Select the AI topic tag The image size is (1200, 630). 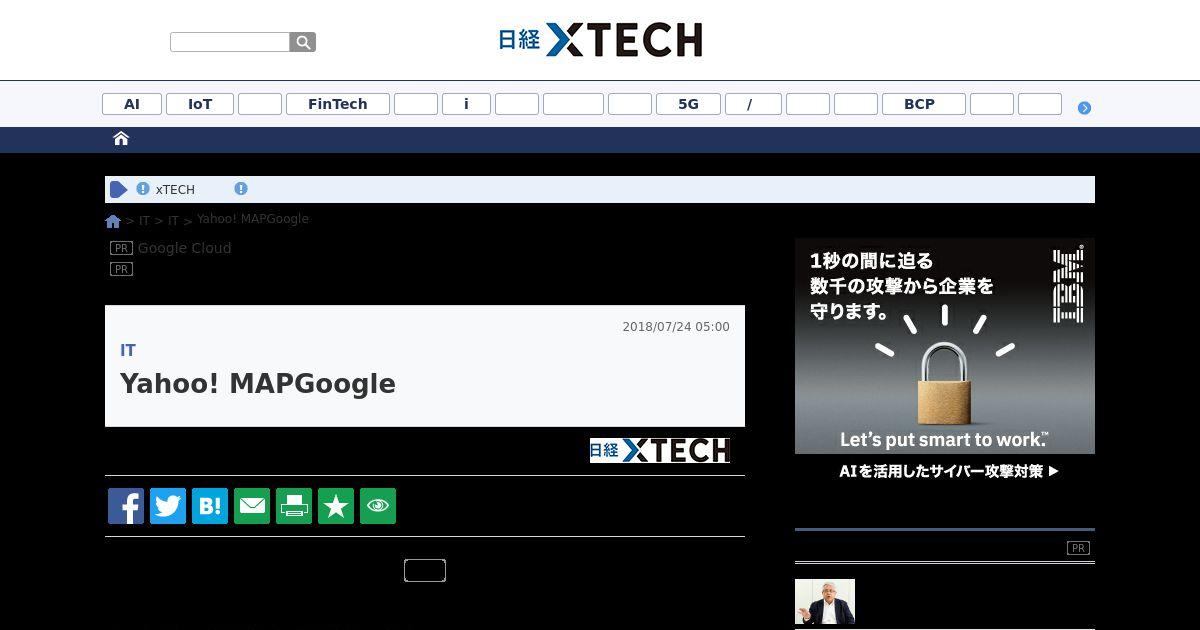point(132,104)
